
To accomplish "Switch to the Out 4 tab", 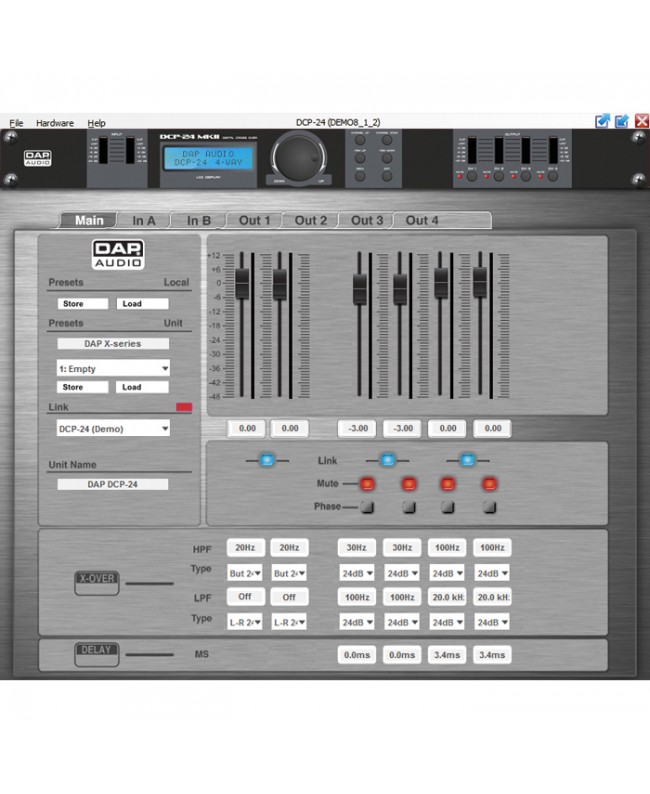I will click(422, 220).
